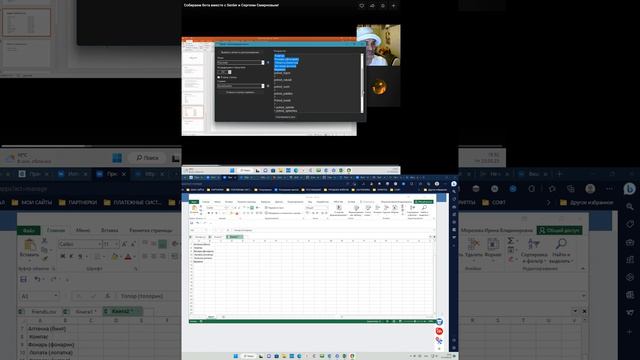Viewport: 640px width, 360px height.
Task: Open the "Другое избранное" bookmarks folder
Action: pos(437,190)
